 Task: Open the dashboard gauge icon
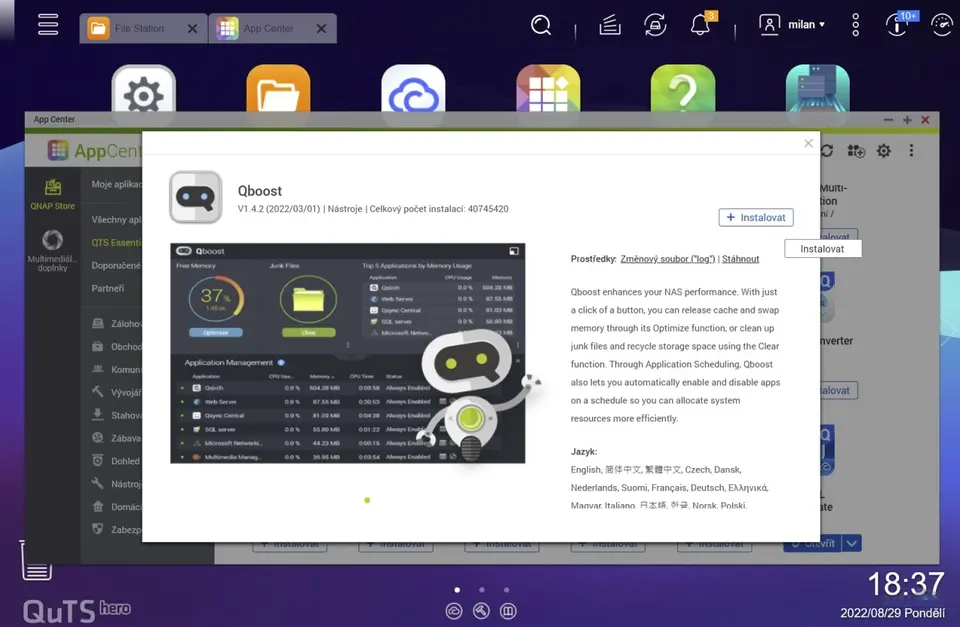pos(940,25)
